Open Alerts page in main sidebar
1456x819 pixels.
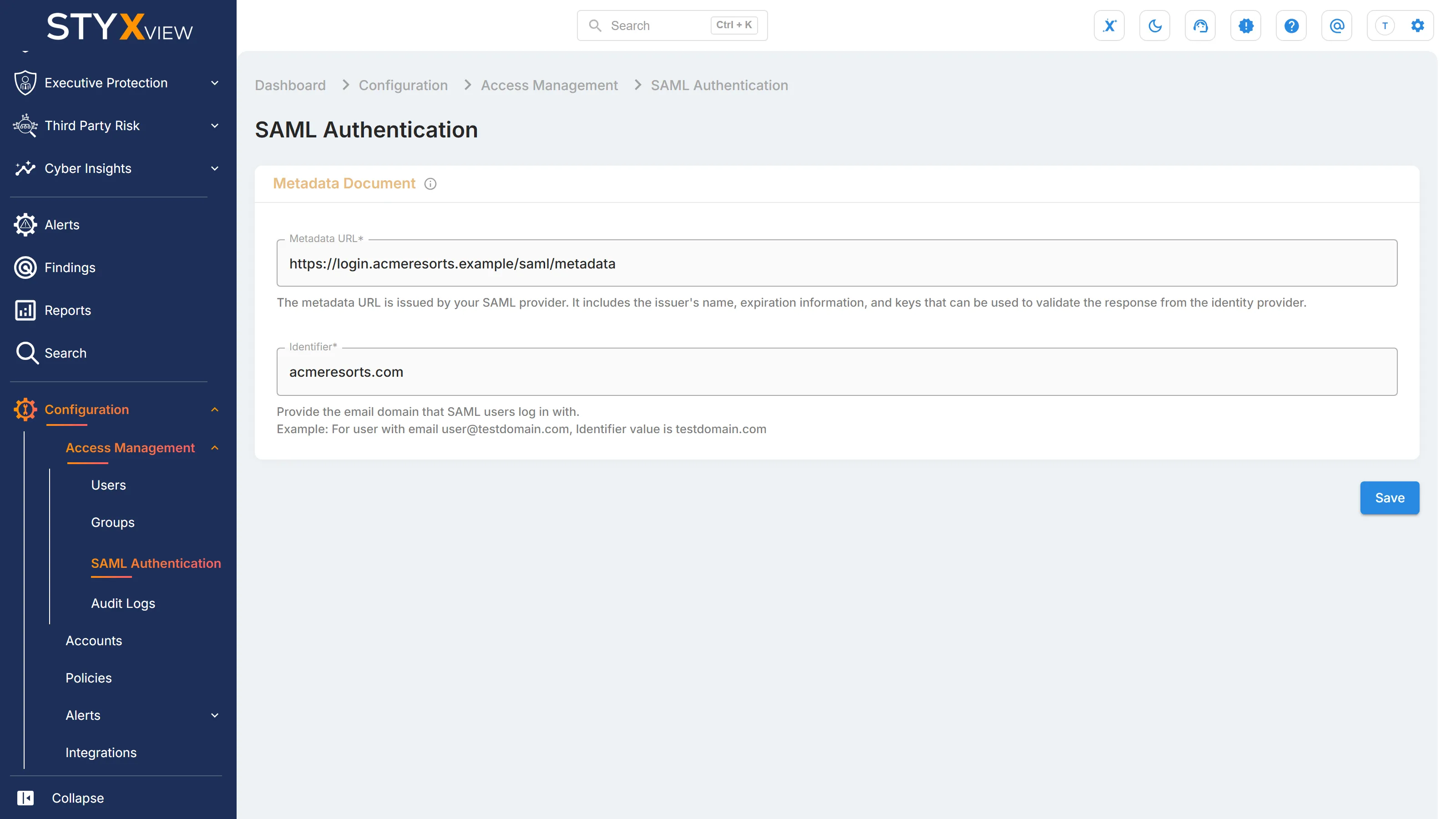(62, 225)
